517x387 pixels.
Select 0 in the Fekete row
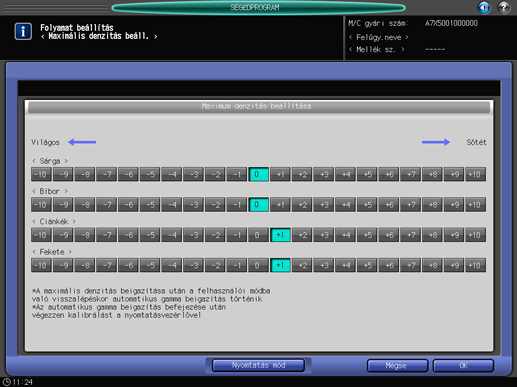[x=258, y=265]
